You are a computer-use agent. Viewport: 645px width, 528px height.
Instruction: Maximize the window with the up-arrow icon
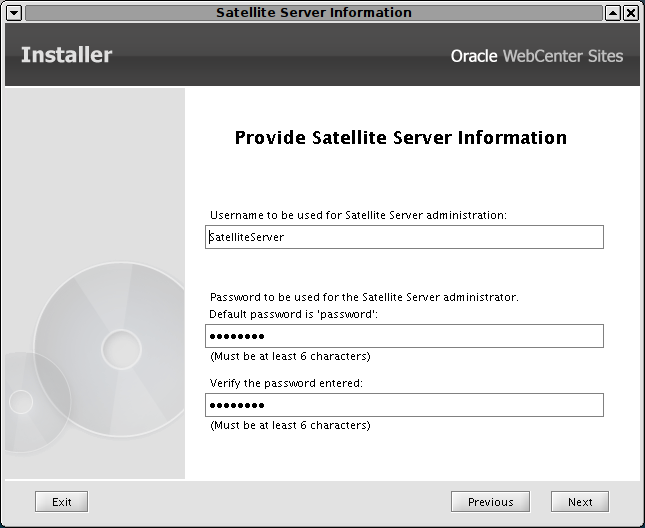point(613,13)
